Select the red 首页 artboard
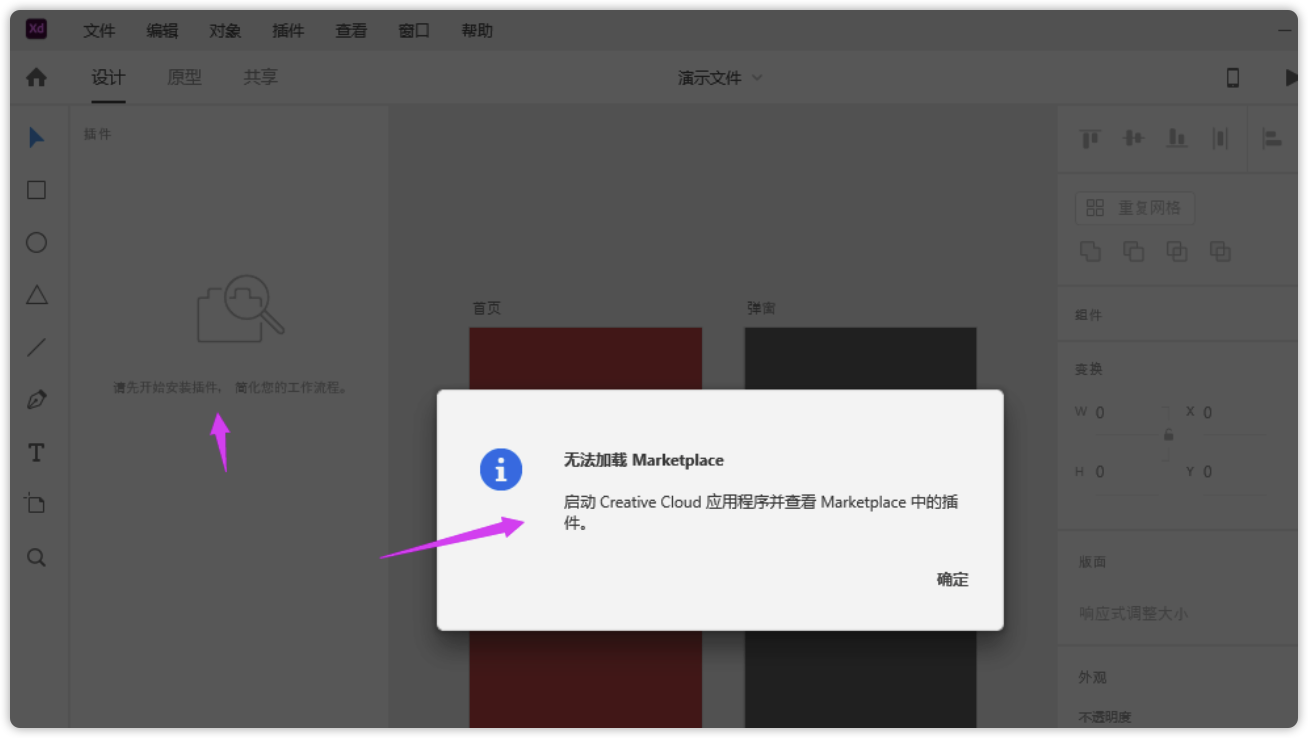This screenshot has height=738, width=1308. pos(585,527)
